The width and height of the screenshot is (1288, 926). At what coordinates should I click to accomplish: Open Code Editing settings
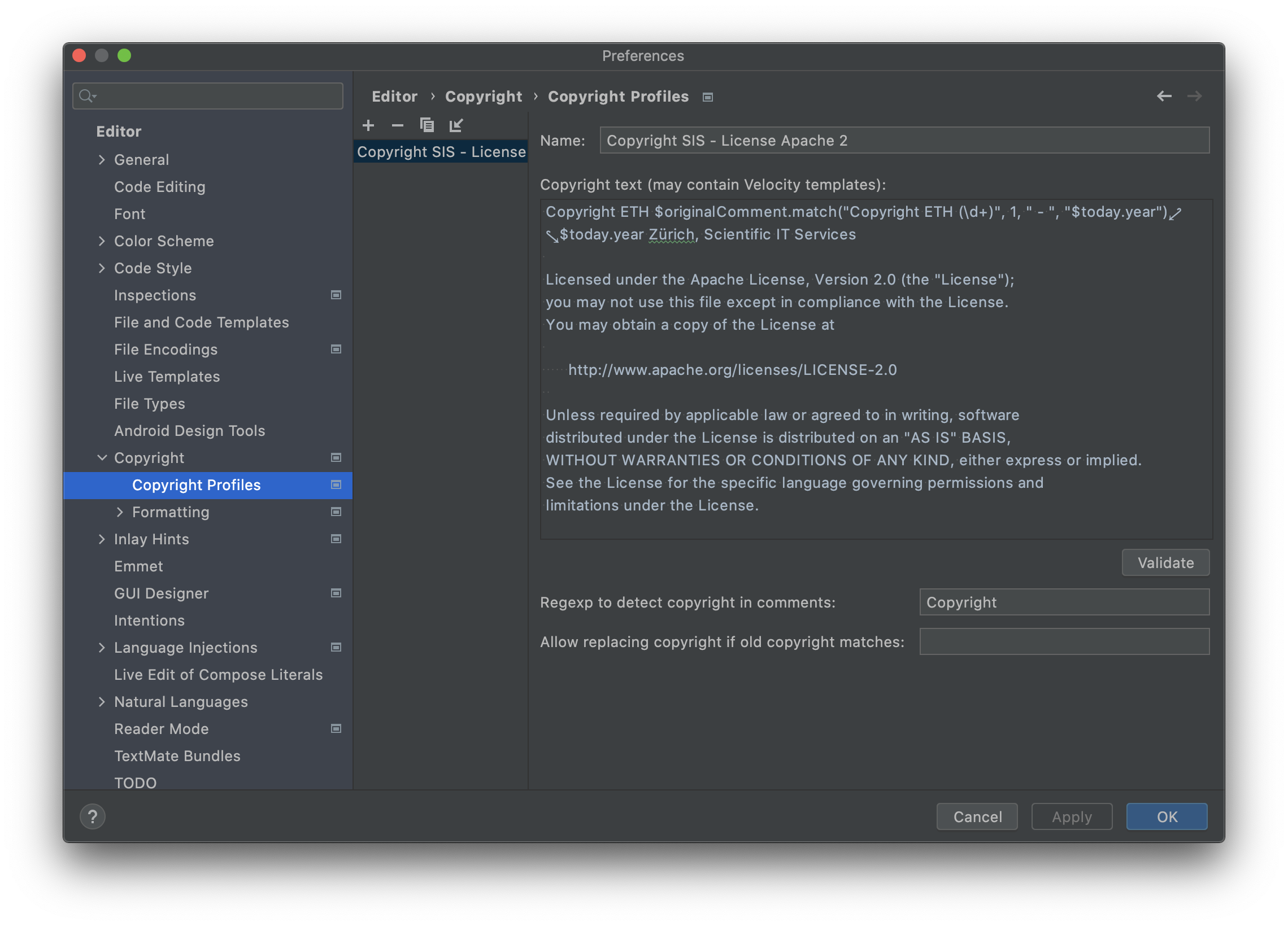159,187
